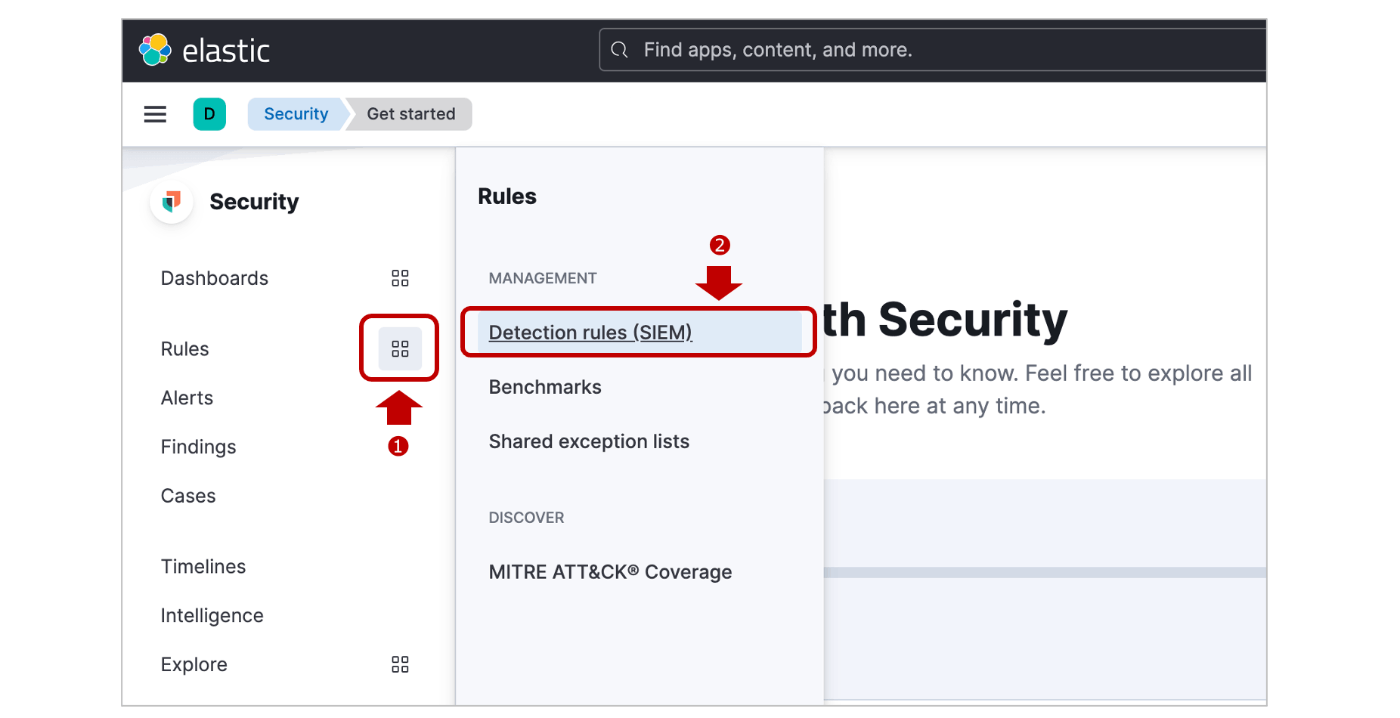Image resolution: width=1400 pixels, height=718 pixels.
Task: Select Detection rules (SIEM)
Action: [x=640, y=332]
